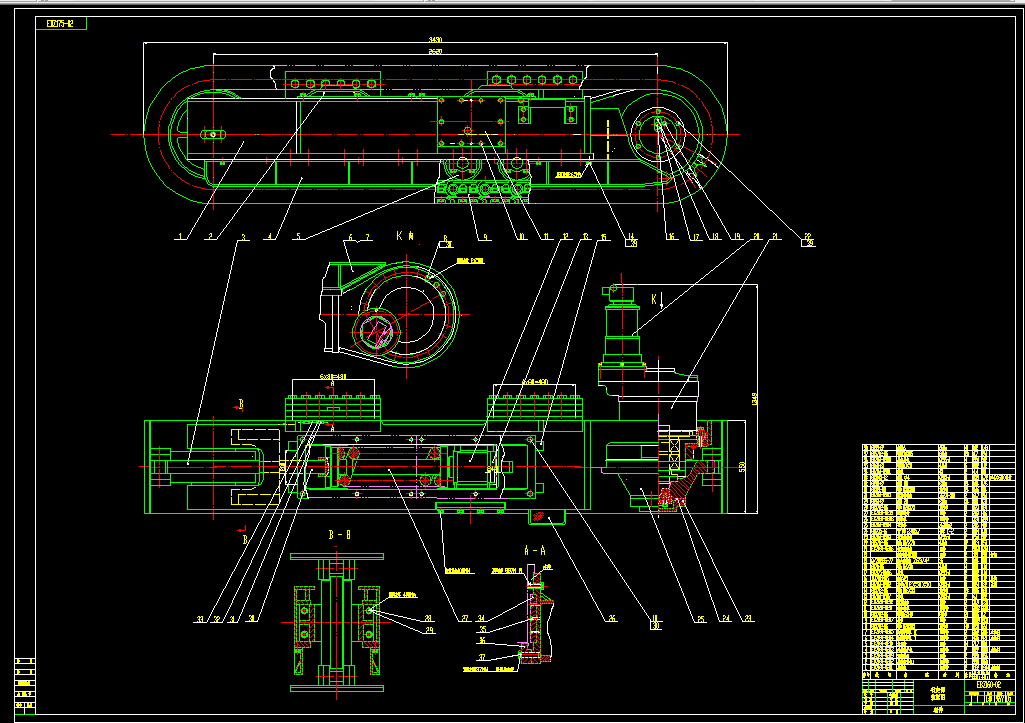The image size is (1025, 723).
Task: Select the A - A section view label
Action: (x=535, y=550)
